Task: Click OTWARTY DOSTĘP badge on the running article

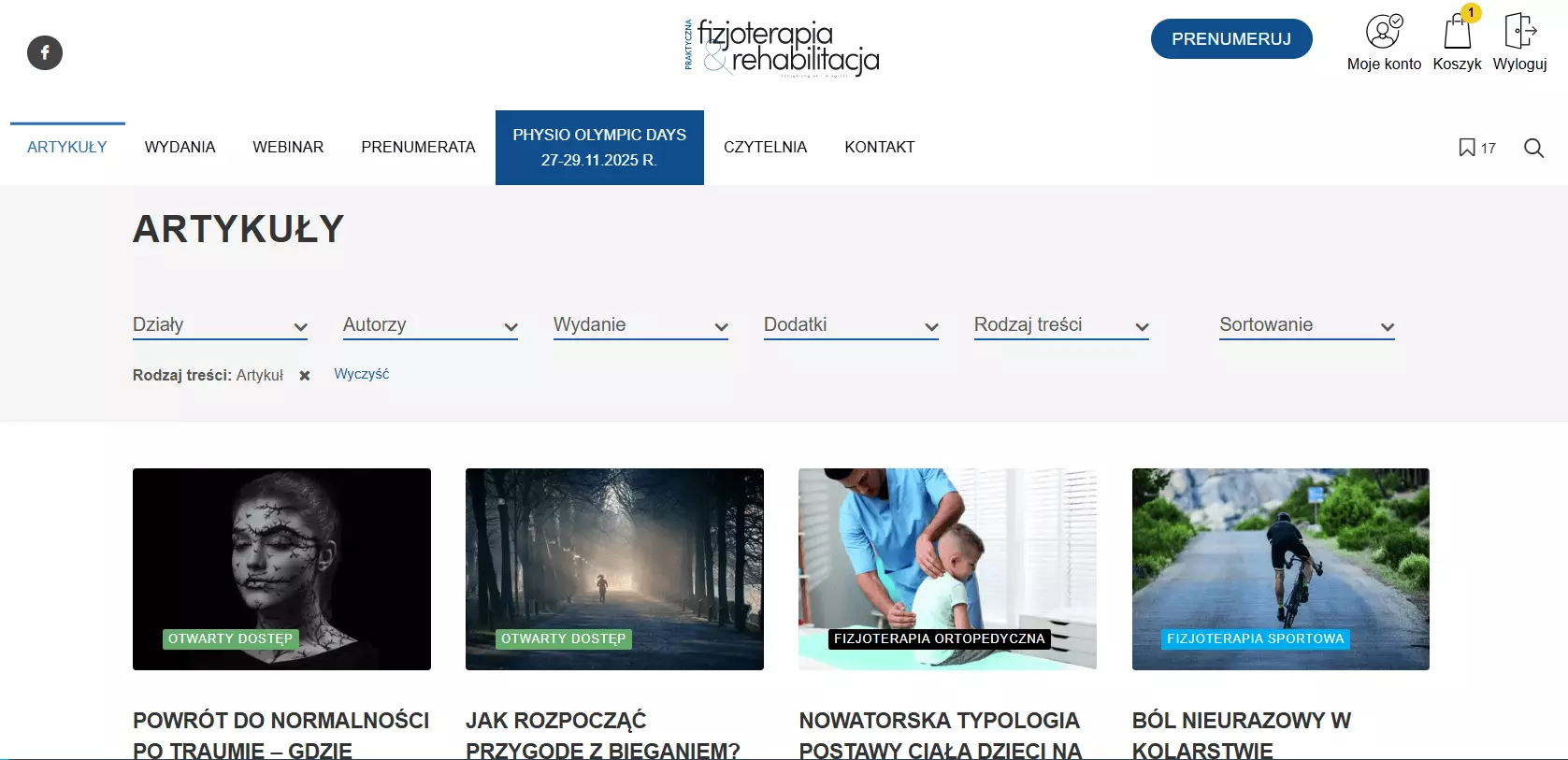Action: click(x=563, y=638)
